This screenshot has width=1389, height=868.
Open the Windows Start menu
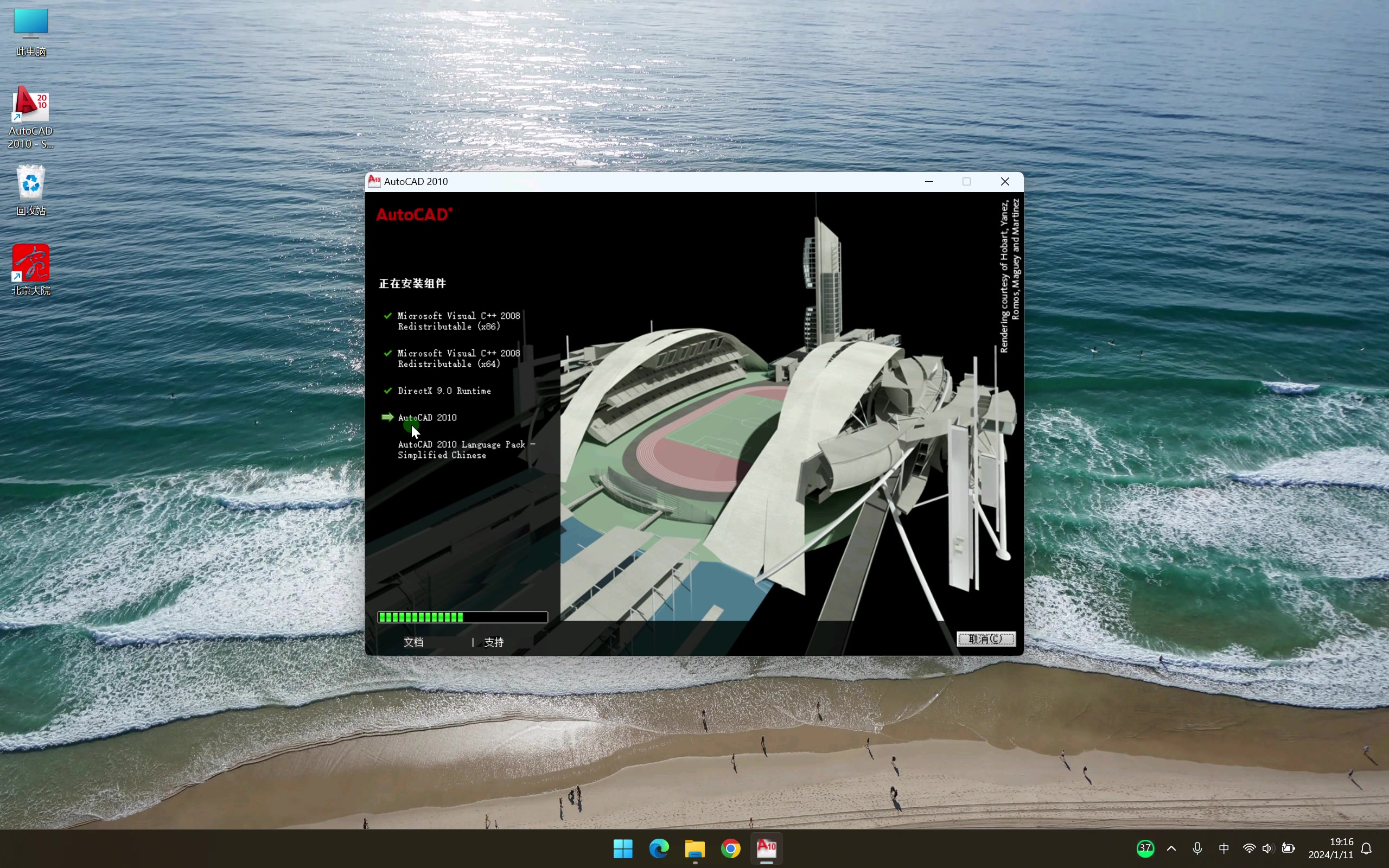[x=623, y=848]
